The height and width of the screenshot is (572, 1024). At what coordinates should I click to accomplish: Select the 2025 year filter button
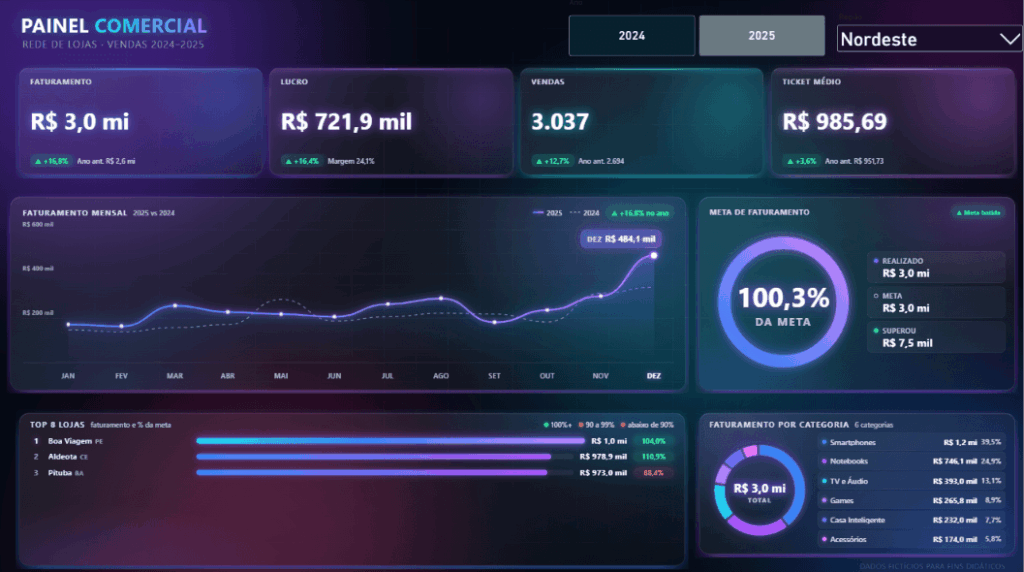pos(761,36)
